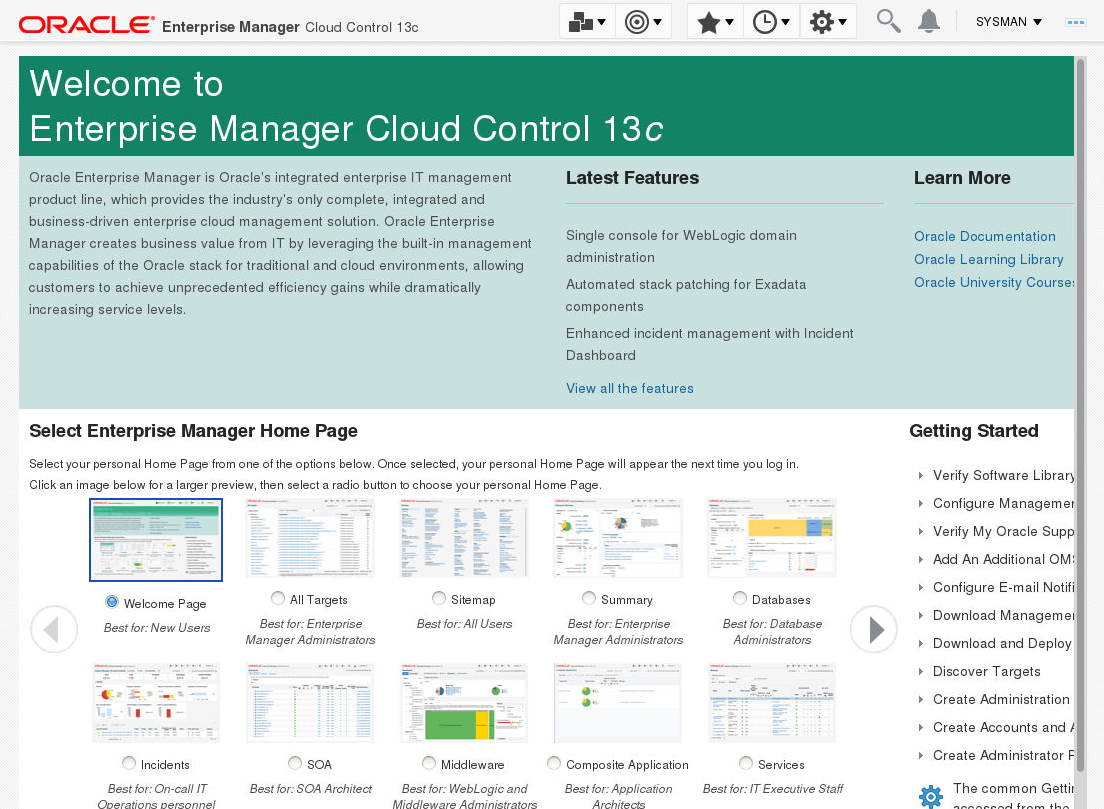The image size is (1104, 809).
Task: Click the Latest Features heading
Action: click(632, 178)
